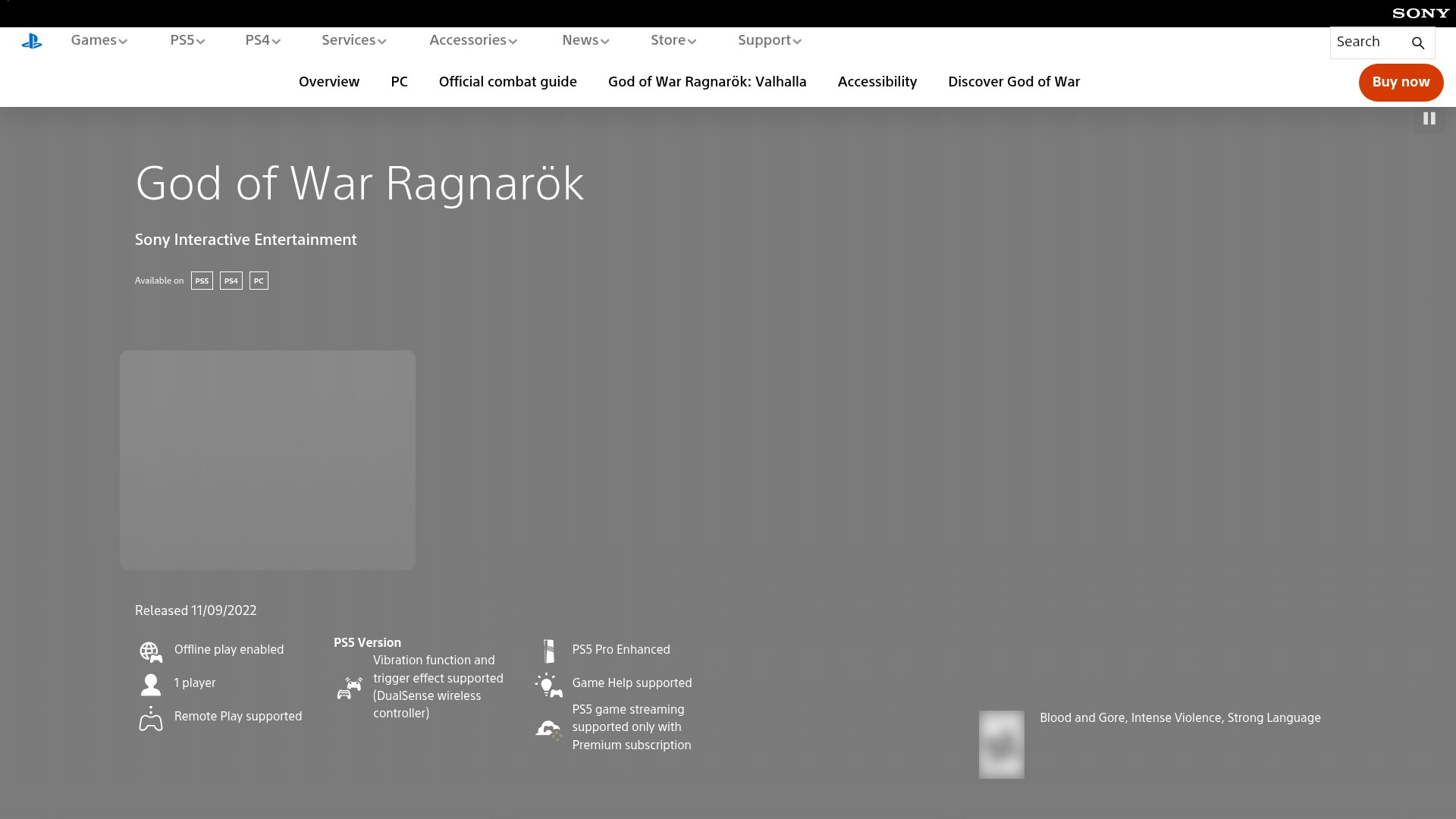Expand the Accessories dropdown menu
Image resolution: width=1456 pixels, height=819 pixels.
[473, 40]
